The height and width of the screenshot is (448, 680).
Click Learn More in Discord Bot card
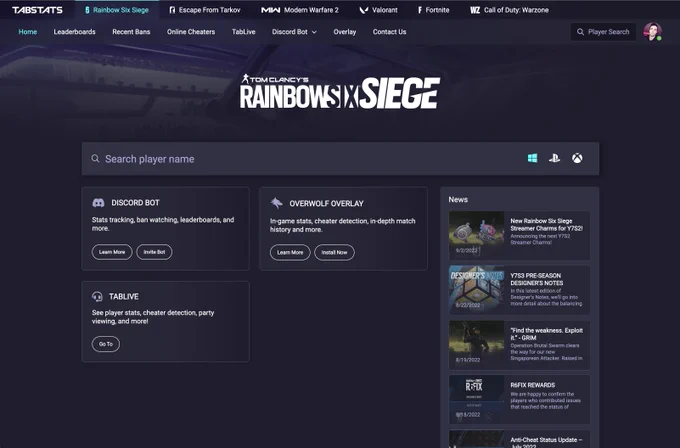pyautogui.click(x=112, y=252)
